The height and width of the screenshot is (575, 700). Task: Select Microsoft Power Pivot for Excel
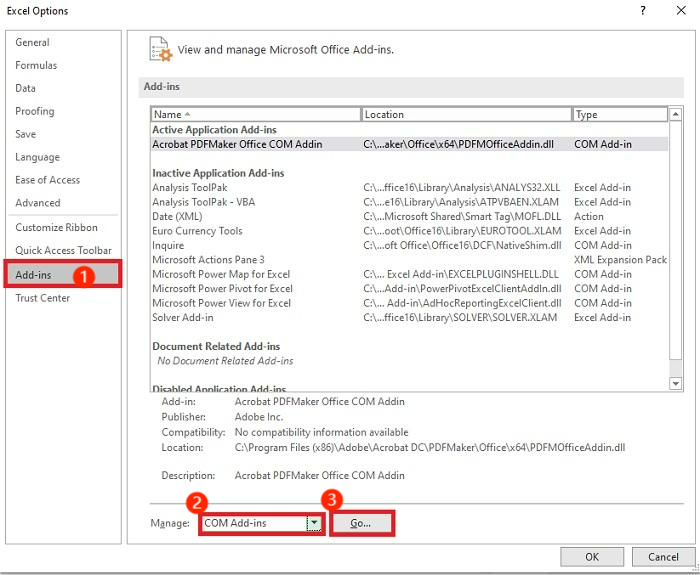coord(221,289)
